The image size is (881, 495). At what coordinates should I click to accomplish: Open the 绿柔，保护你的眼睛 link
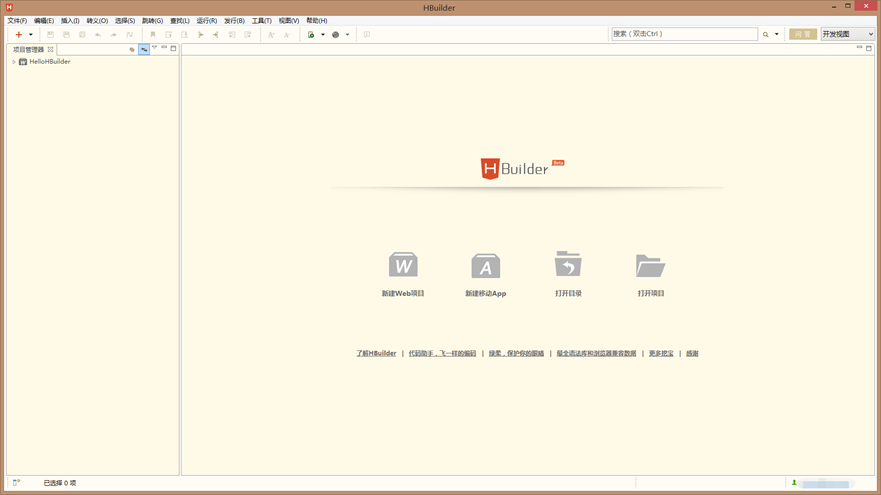click(x=516, y=353)
